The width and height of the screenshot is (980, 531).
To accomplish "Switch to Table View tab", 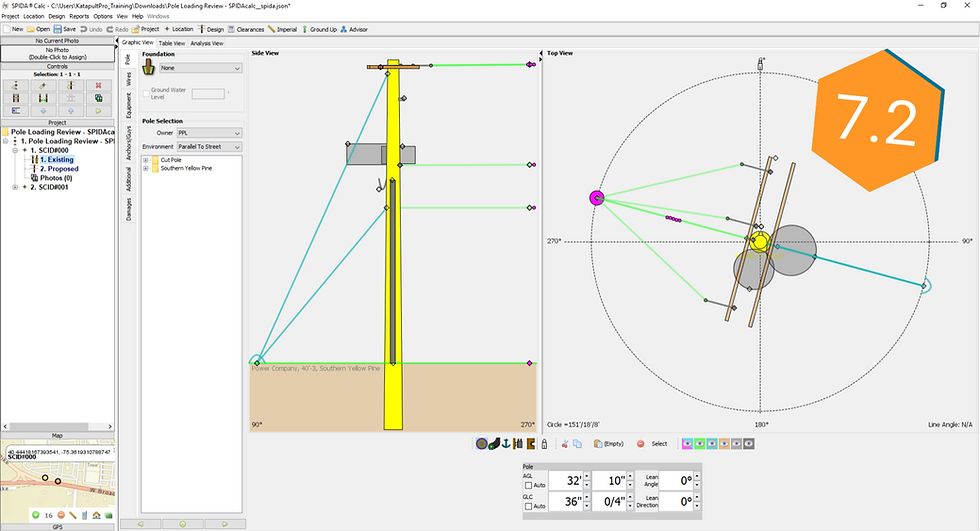I will click(x=171, y=43).
